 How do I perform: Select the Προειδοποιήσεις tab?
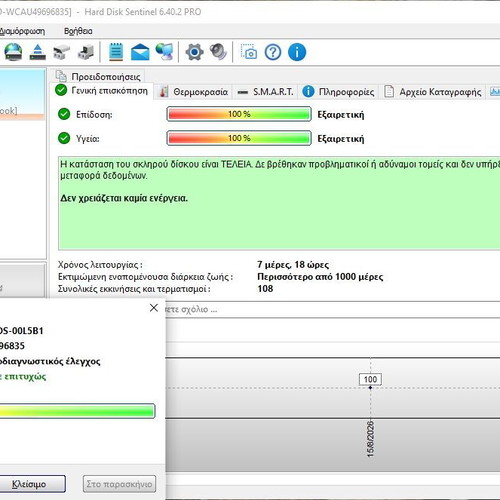pyautogui.click(x=99, y=77)
